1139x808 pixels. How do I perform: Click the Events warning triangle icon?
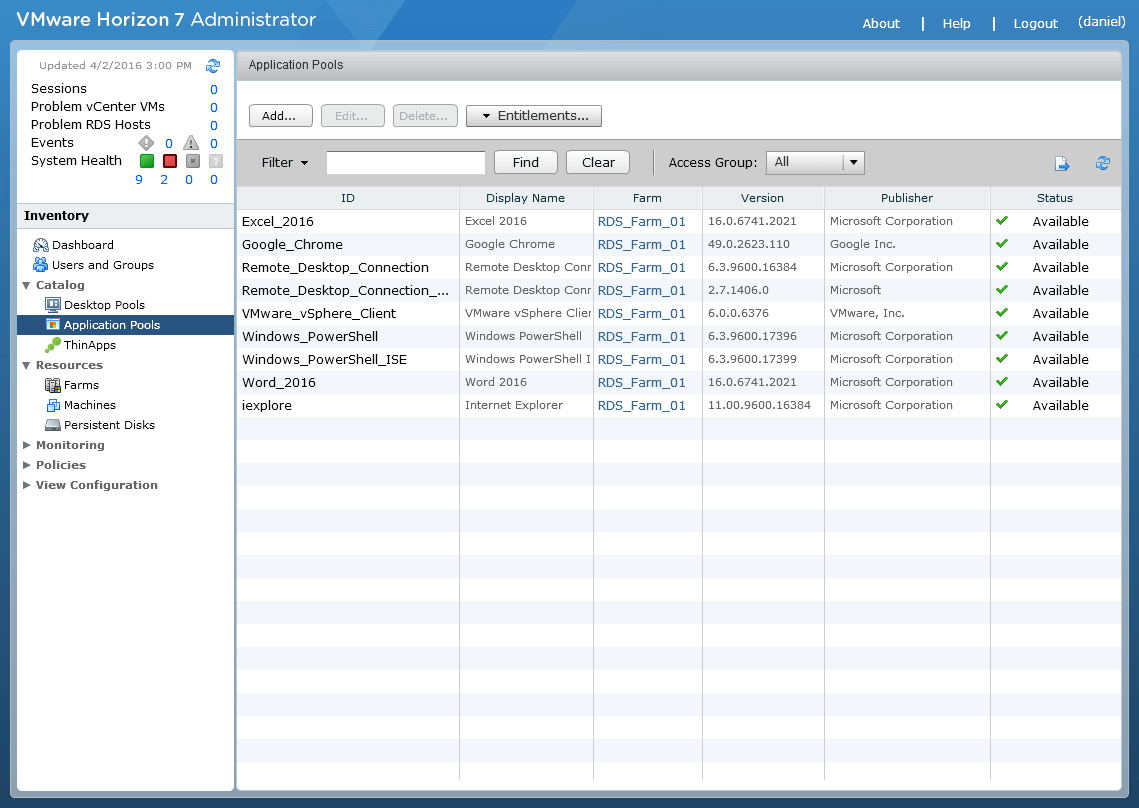191,142
